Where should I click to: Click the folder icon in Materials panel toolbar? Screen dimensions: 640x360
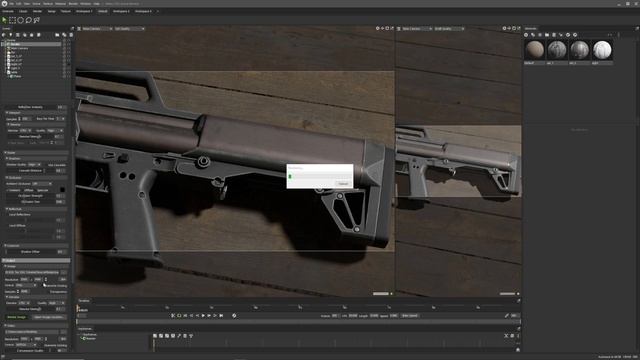547,35
